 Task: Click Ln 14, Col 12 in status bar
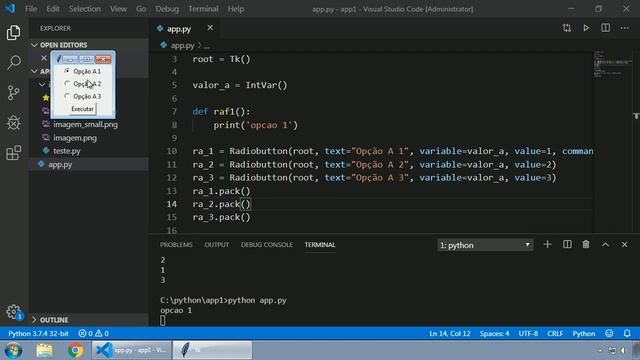(450, 333)
